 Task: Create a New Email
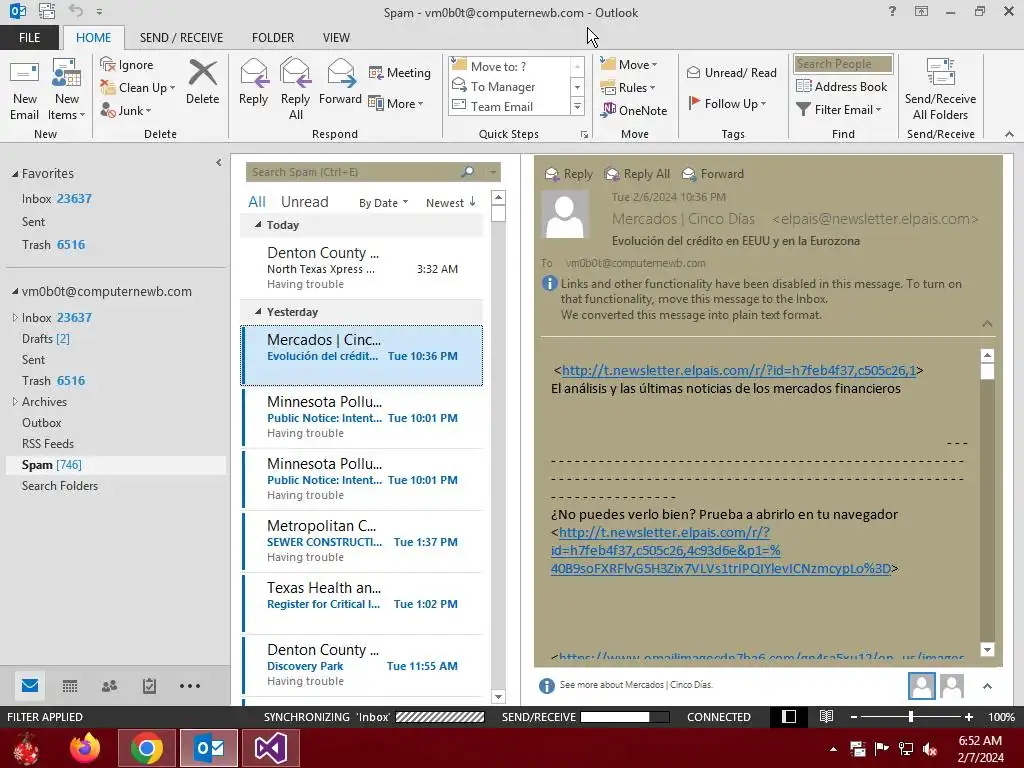pyautogui.click(x=24, y=91)
